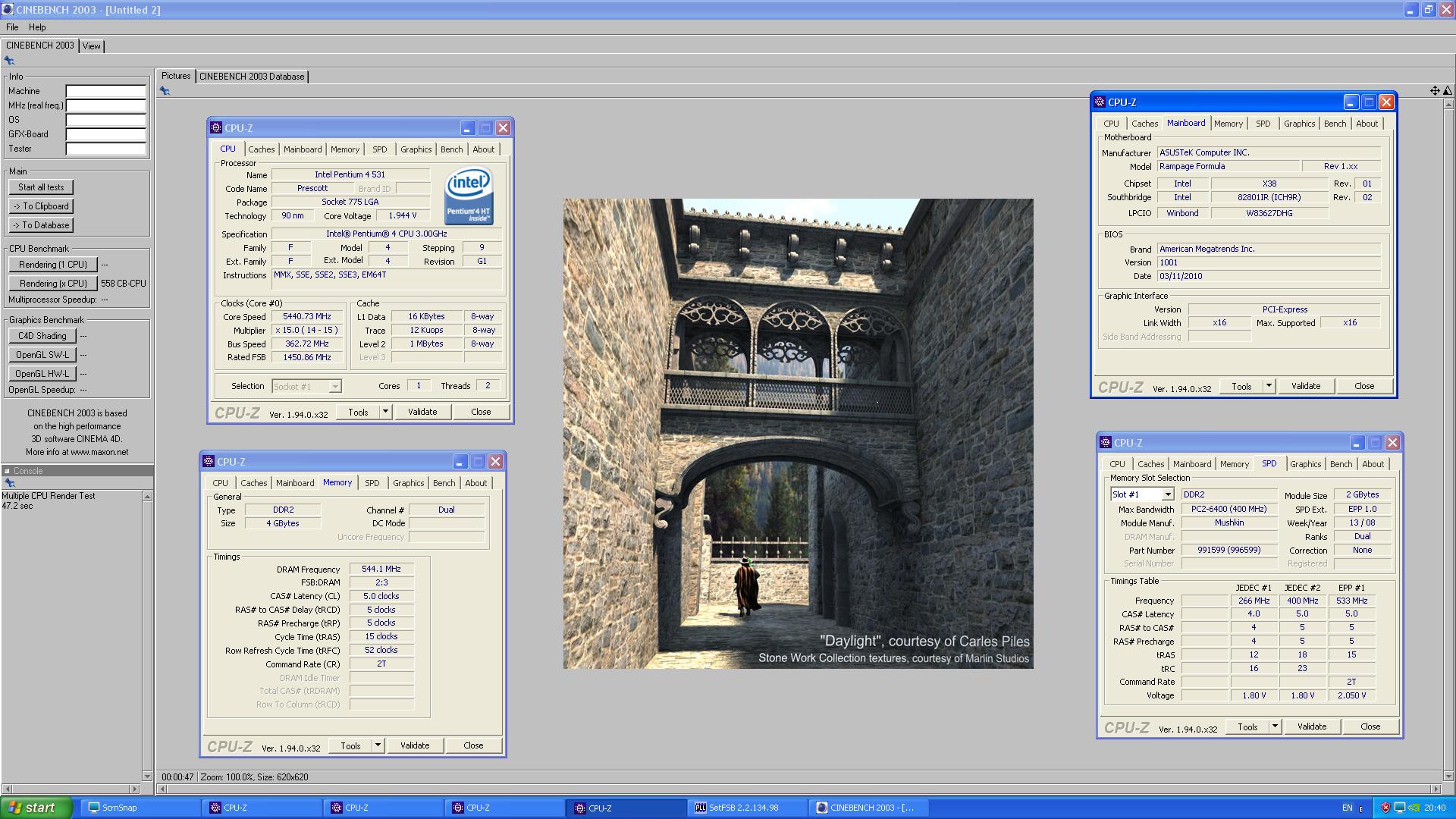Click the Console panel pin icon

click(9, 483)
